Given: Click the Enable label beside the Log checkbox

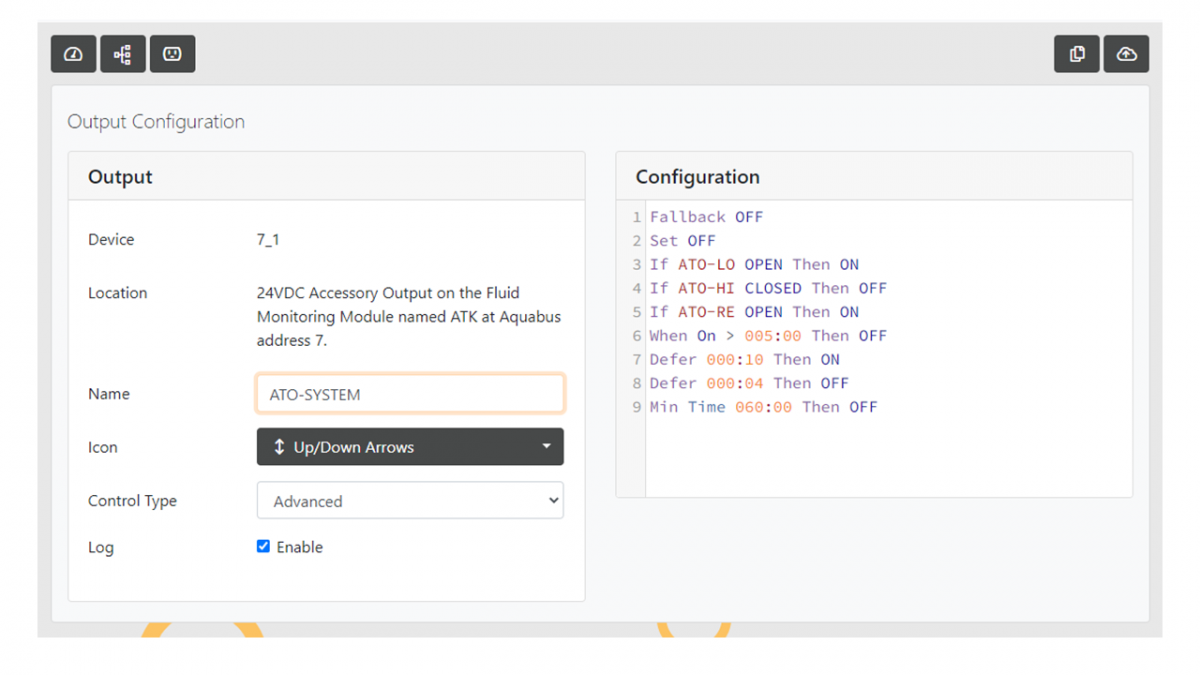Looking at the screenshot, I should point(300,547).
